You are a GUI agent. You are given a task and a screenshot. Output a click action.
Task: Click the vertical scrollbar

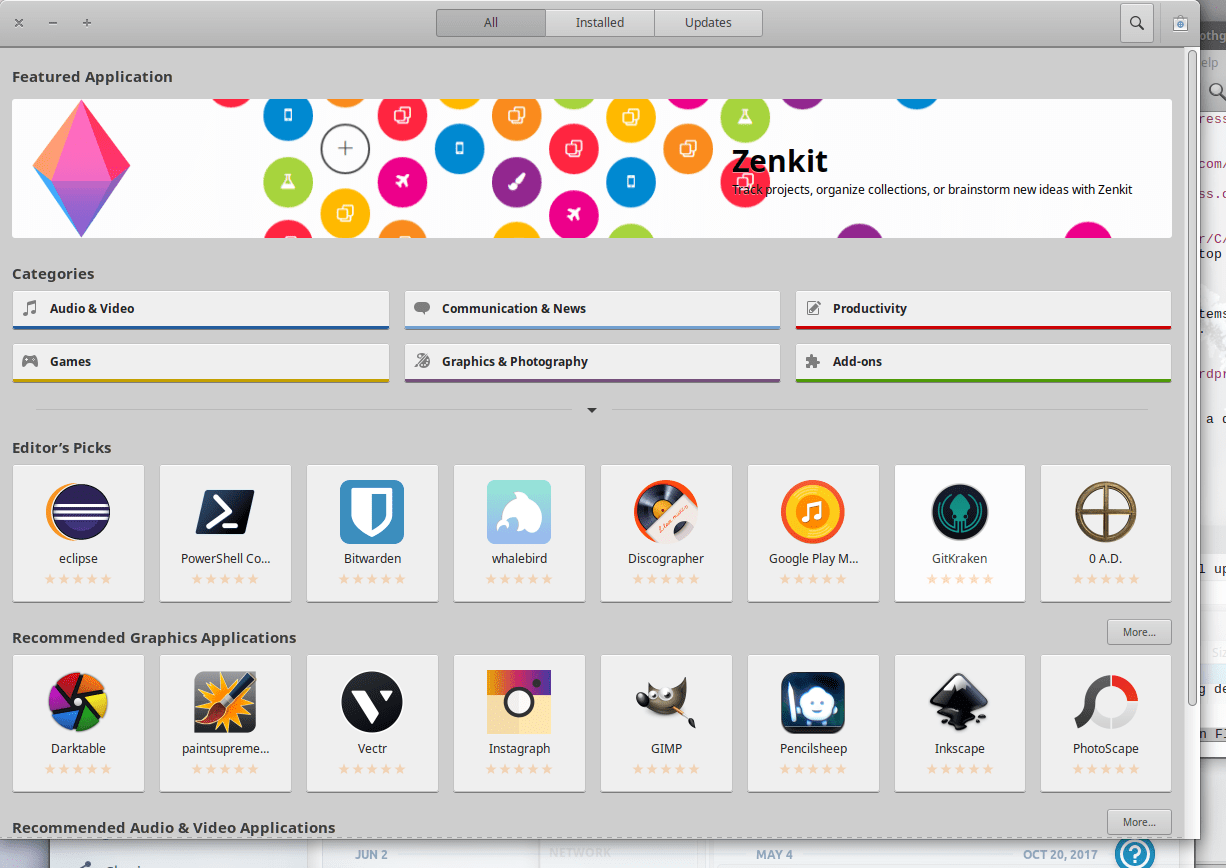(x=1191, y=378)
